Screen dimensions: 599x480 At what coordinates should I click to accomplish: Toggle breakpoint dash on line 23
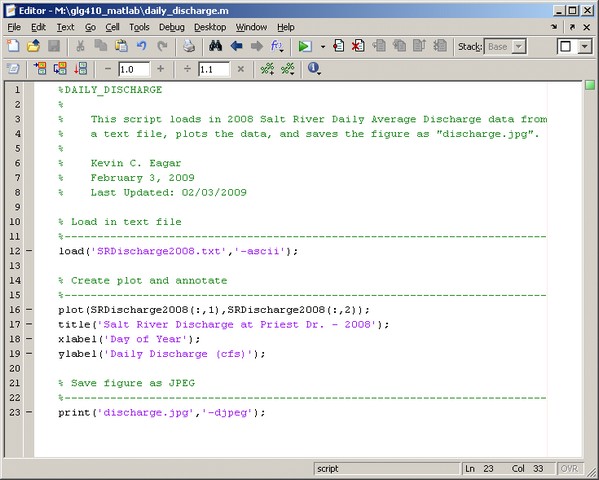[29, 412]
